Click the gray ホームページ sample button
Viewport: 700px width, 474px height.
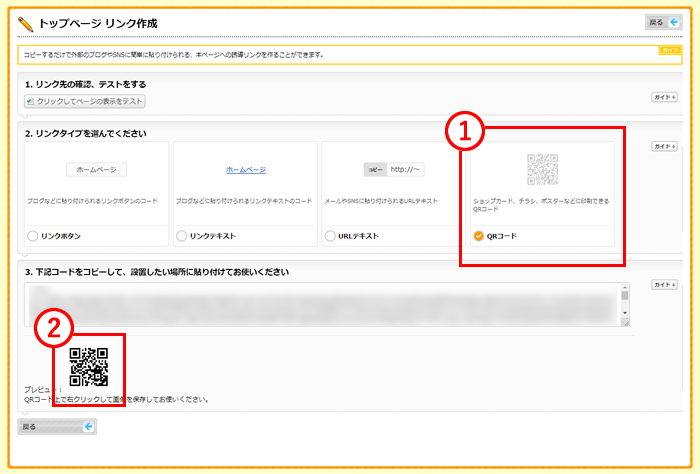click(96, 170)
